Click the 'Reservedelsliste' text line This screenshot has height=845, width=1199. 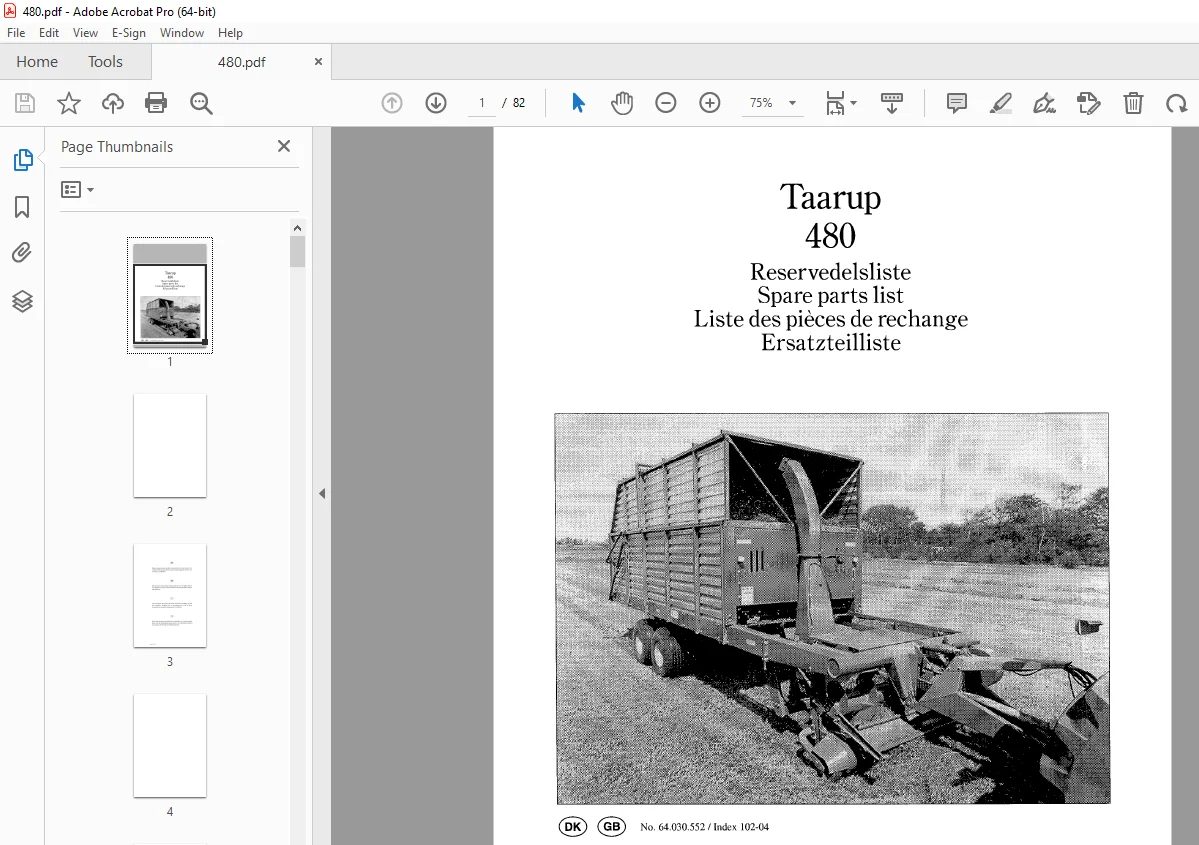click(830, 272)
